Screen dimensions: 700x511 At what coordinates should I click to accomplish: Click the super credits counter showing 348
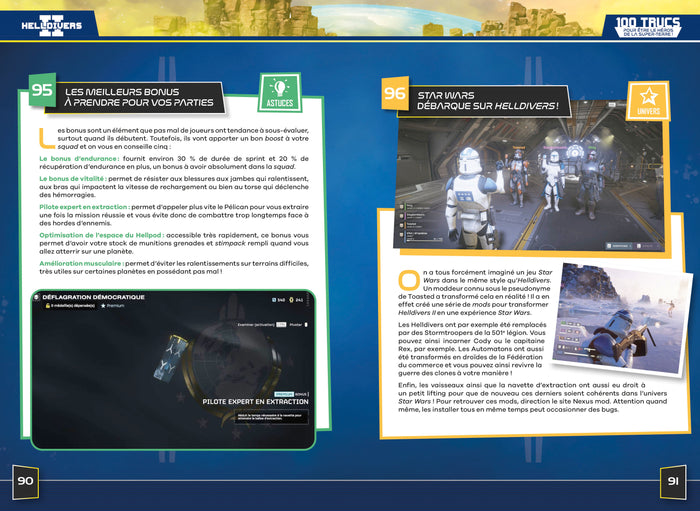275,299
